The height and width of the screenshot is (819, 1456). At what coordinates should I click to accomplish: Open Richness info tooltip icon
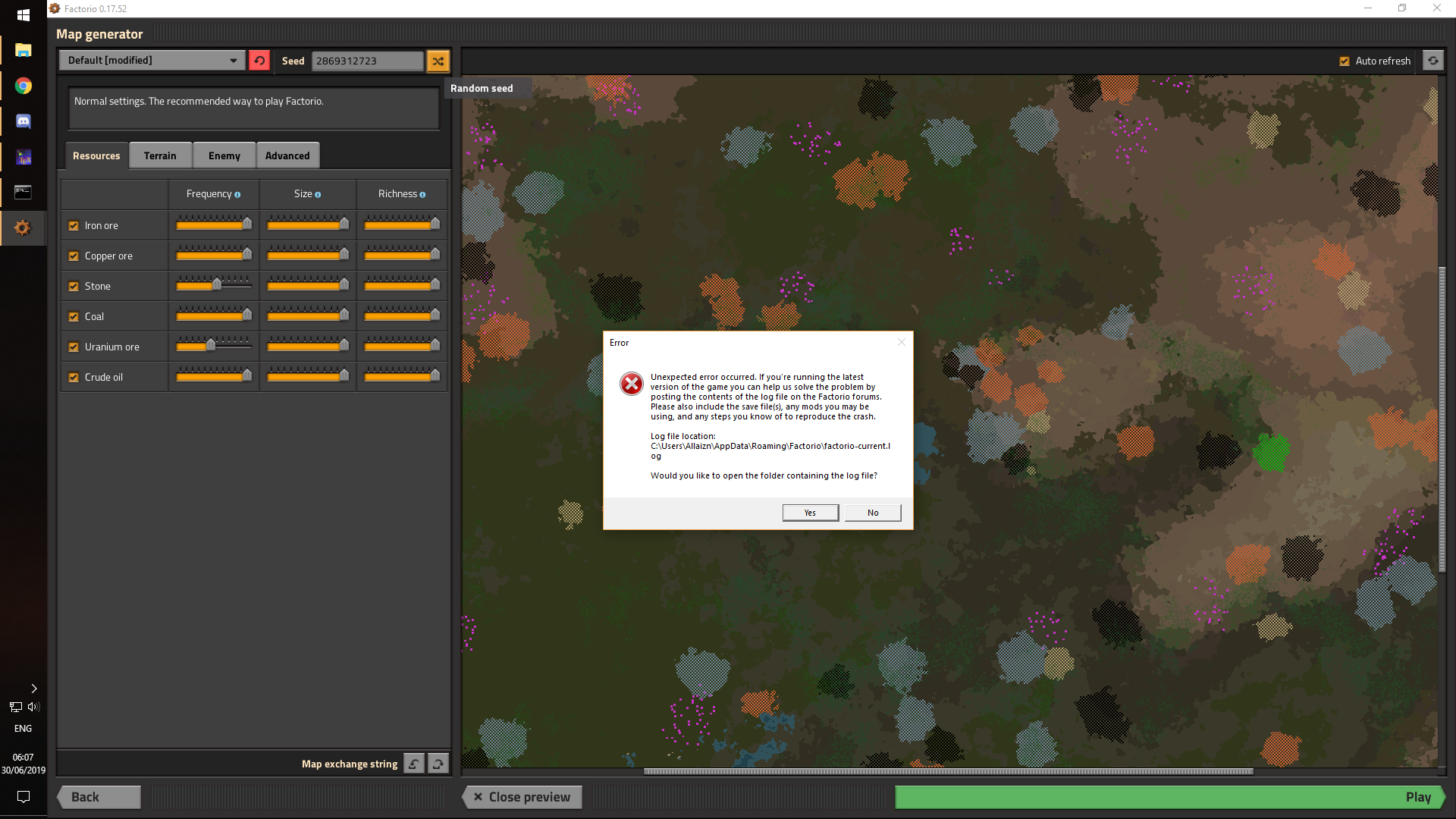click(x=422, y=195)
